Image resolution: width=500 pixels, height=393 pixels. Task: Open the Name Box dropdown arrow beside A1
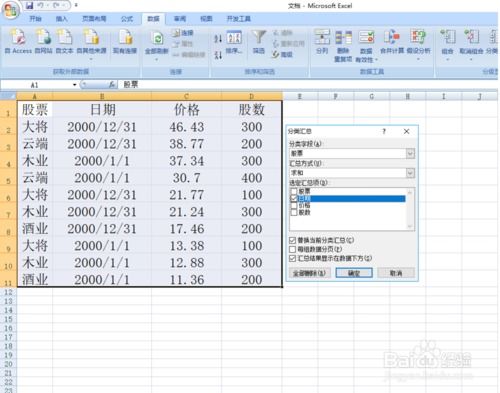[75, 85]
